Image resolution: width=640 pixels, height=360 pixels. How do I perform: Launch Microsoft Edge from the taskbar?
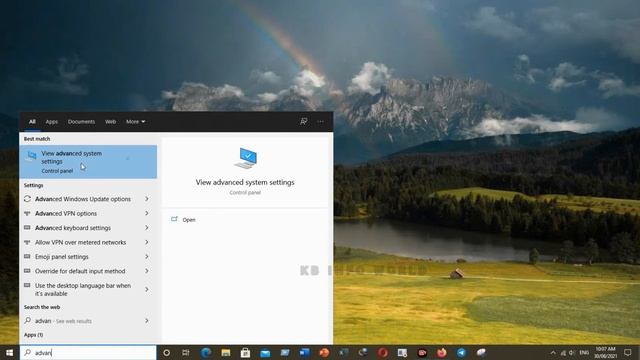(x=206, y=352)
